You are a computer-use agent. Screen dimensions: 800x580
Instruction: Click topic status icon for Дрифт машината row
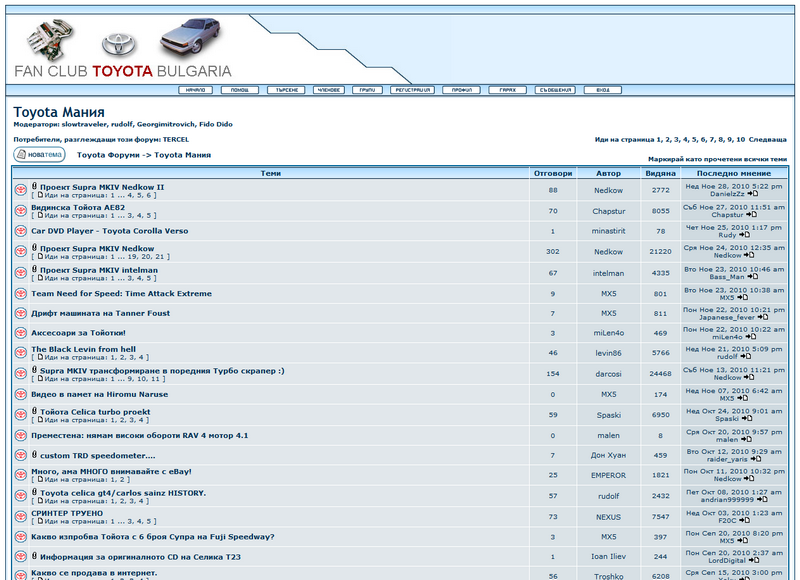pyautogui.click(x=20, y=313)
